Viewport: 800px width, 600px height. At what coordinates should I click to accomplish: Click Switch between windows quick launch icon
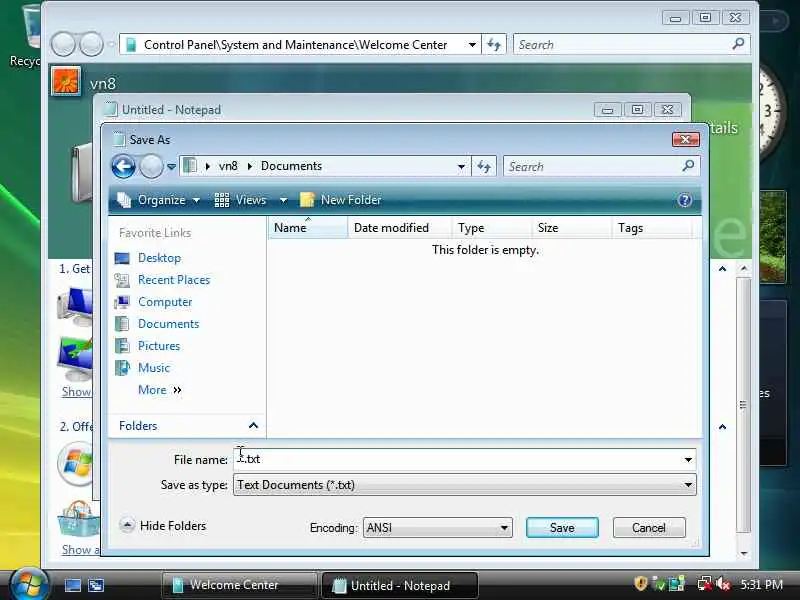[96, 585]
